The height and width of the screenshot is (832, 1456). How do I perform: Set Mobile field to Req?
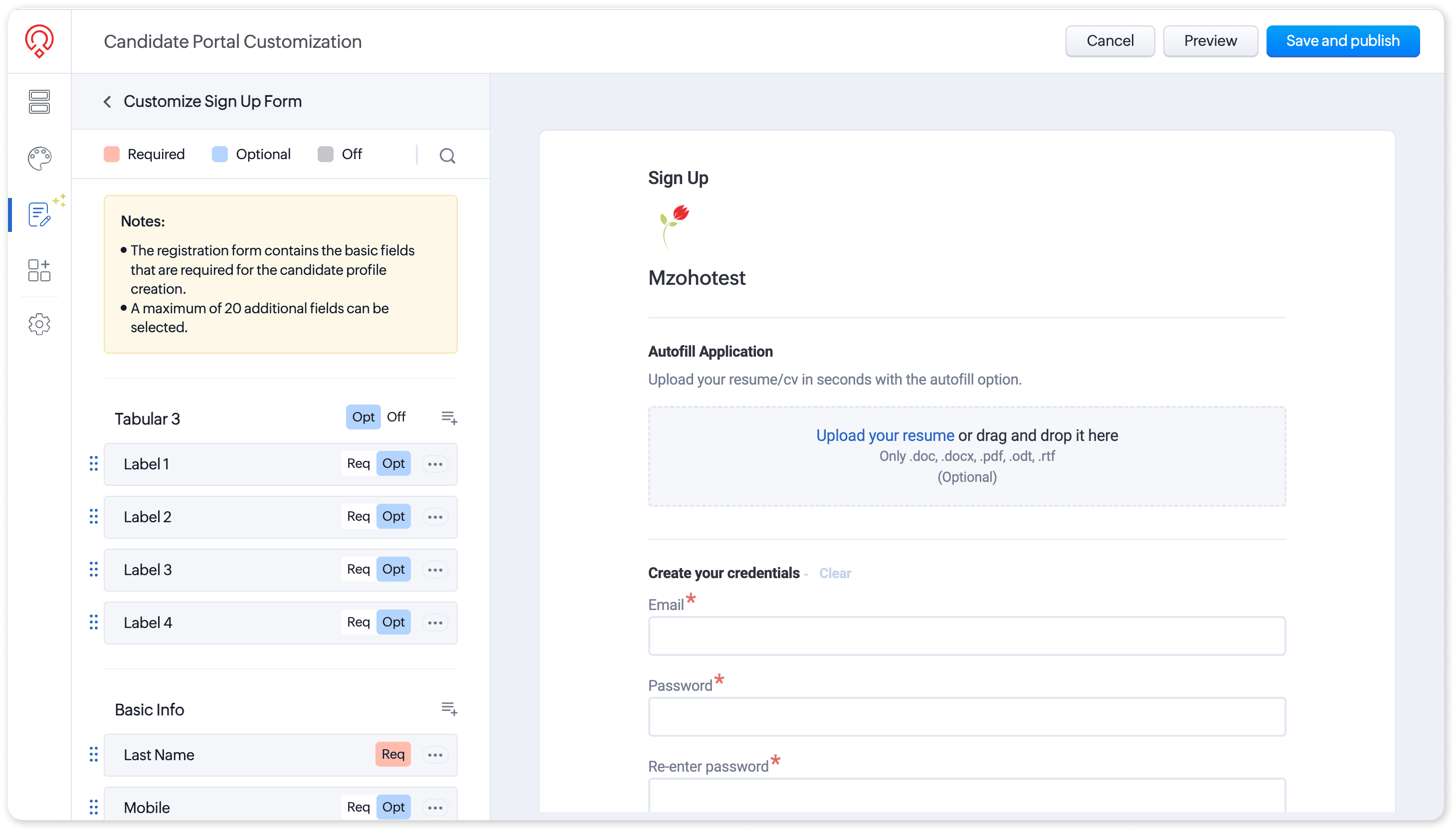click(358, 807)
